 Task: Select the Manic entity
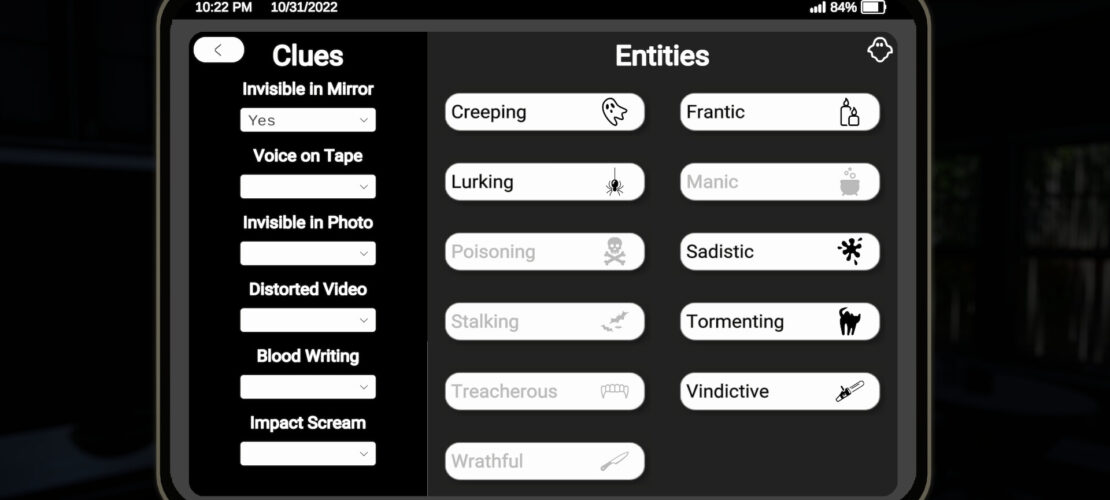pos(780,182)
